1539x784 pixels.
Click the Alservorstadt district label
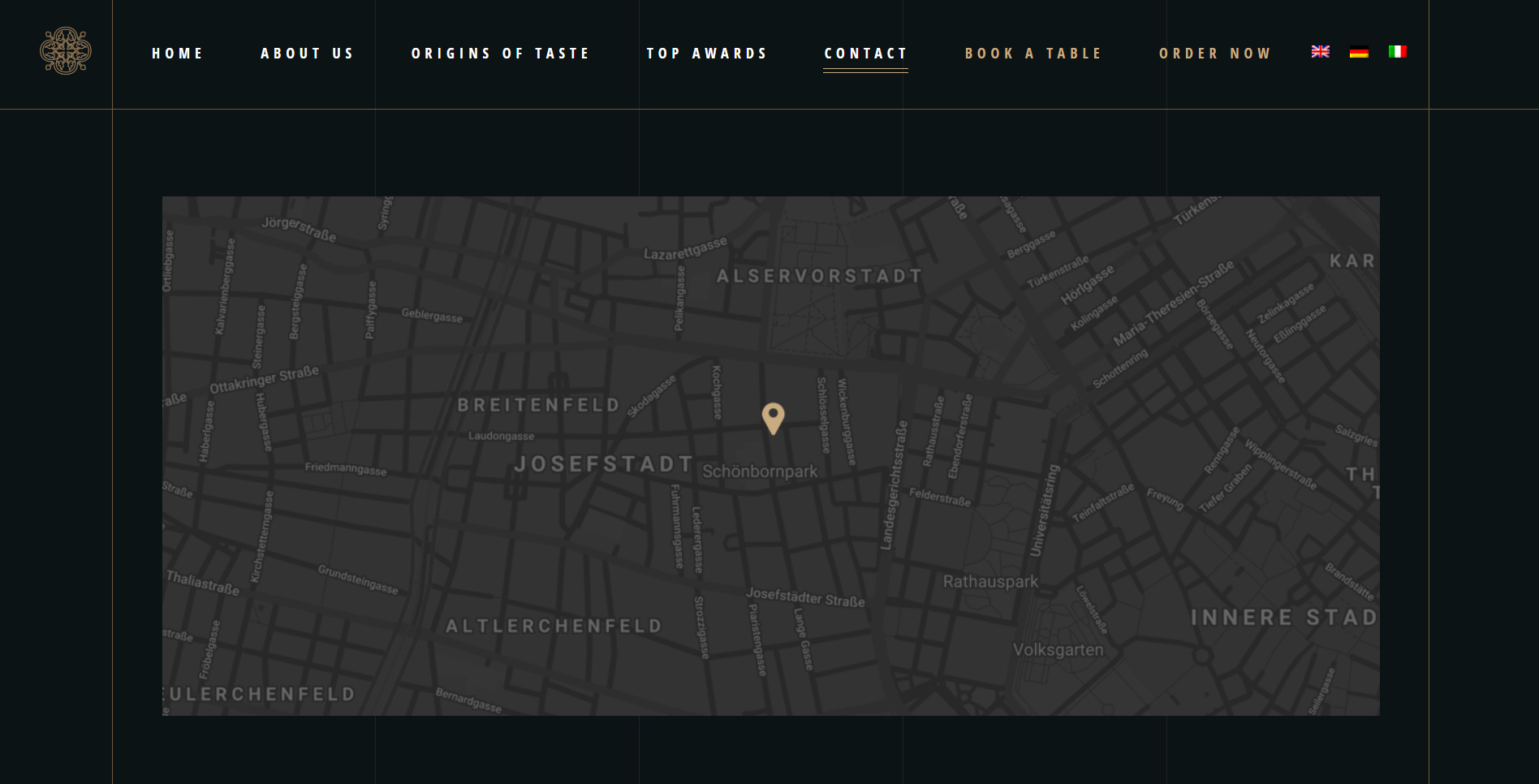[819, 276]
